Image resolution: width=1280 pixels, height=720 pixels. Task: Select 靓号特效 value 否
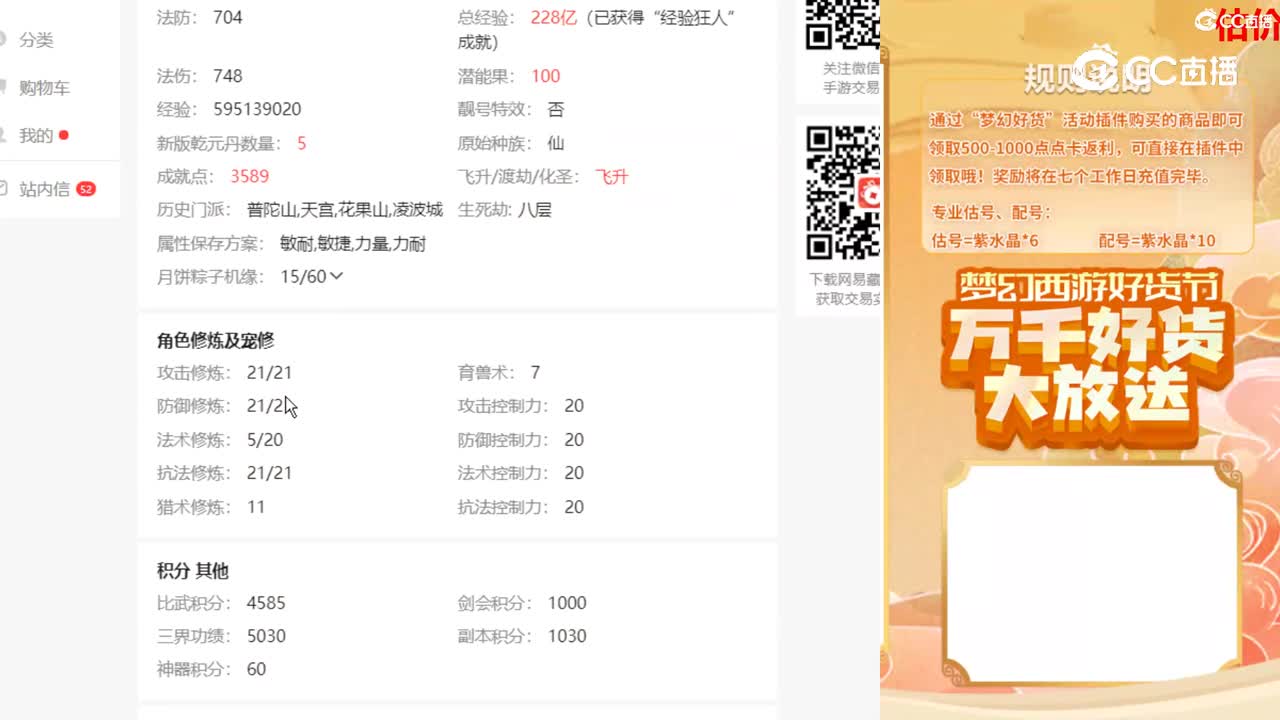coord(556,109)
